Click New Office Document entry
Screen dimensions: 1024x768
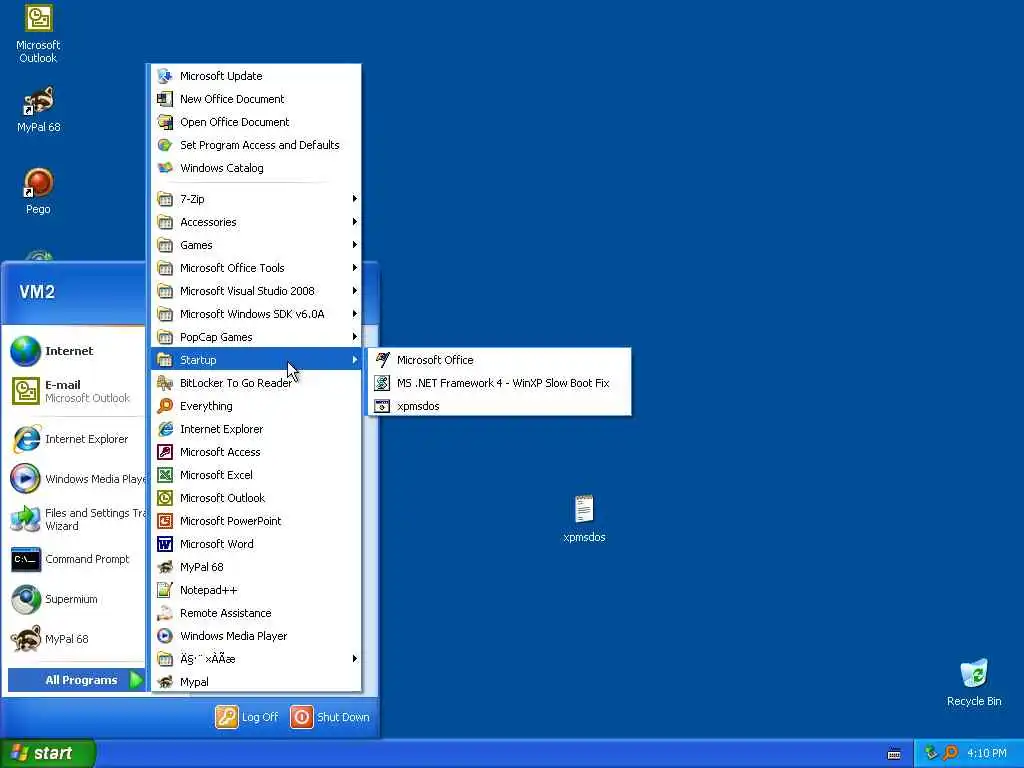click(256, 99)
